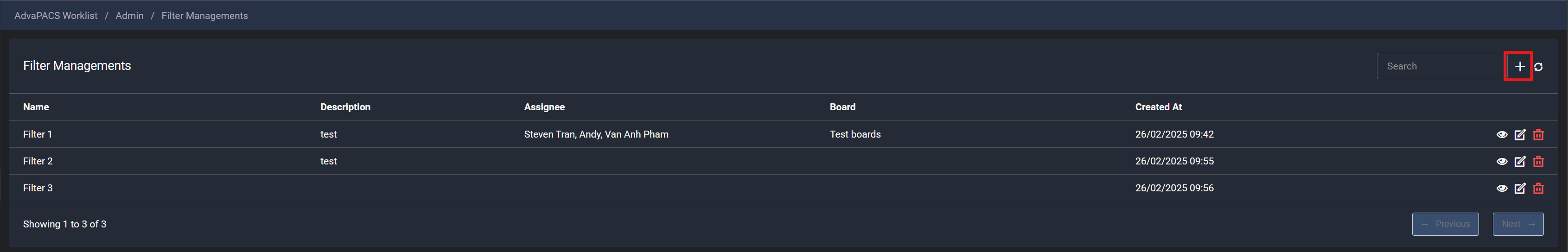1568x252 pixels.
Task: Open AdvaPACS Worklist breadcrumb link
Action: 56,16
